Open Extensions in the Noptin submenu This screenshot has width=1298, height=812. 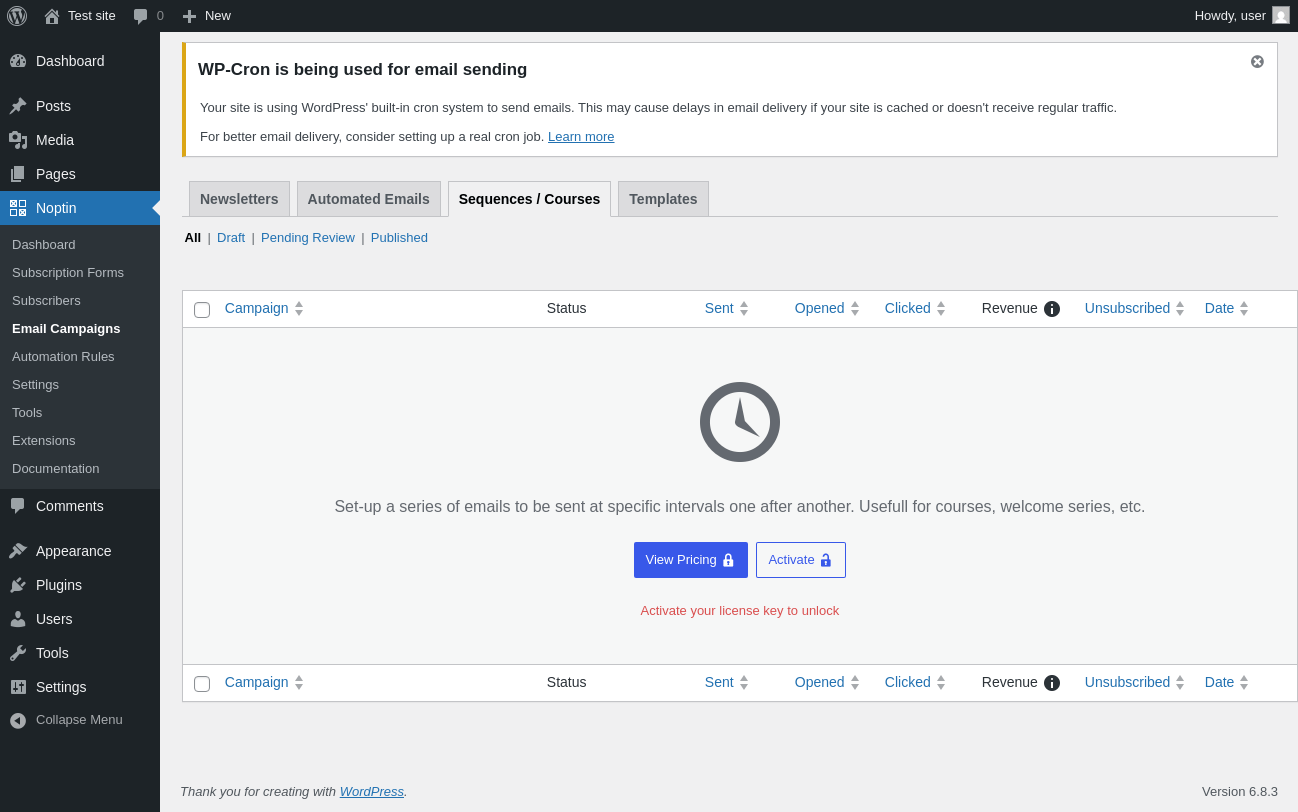click(44, 440)
